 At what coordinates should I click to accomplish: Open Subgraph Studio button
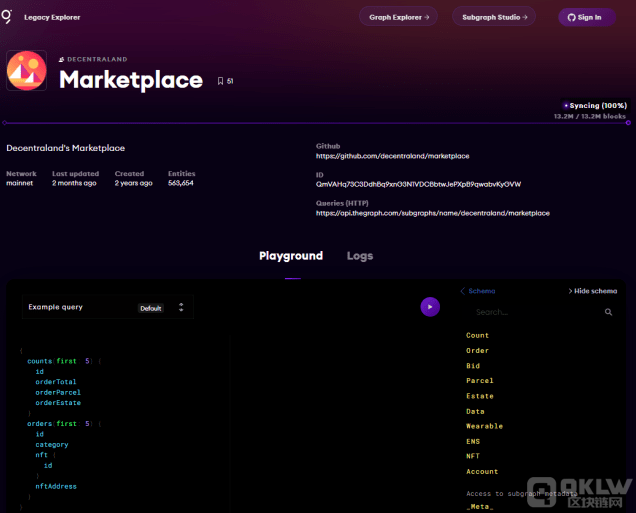[x=494, y=17]
